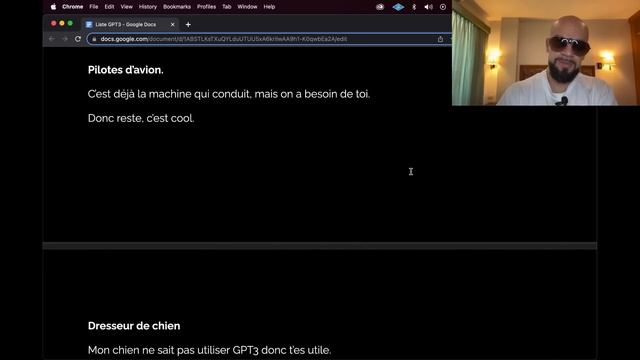Click the text "Donc reste, c'est cool."

pyautogui.click(x=141, y=118)
